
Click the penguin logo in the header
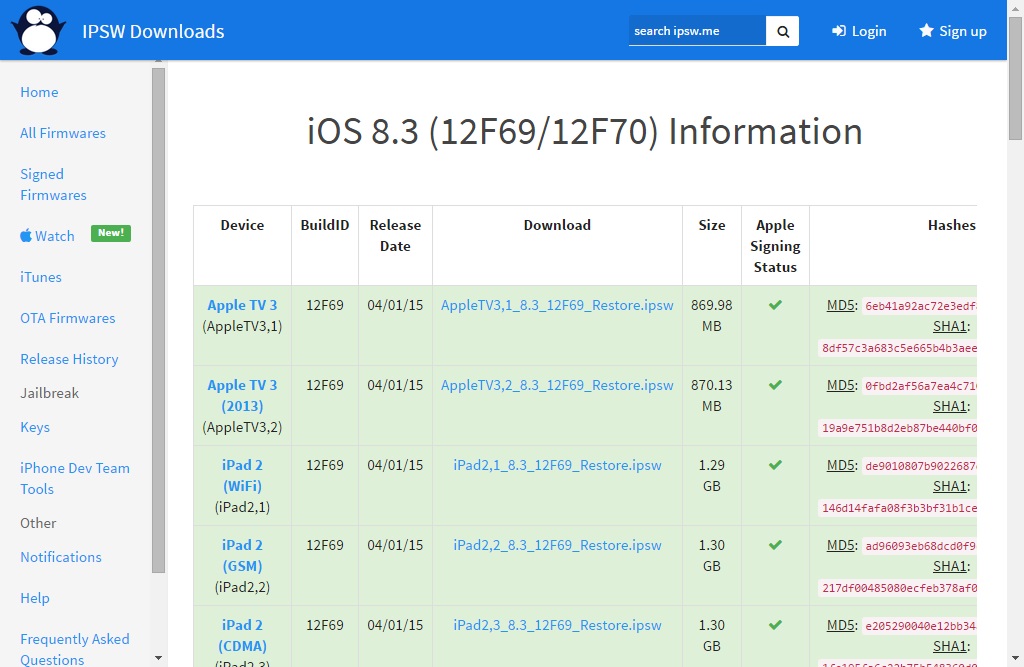point(38,30)
